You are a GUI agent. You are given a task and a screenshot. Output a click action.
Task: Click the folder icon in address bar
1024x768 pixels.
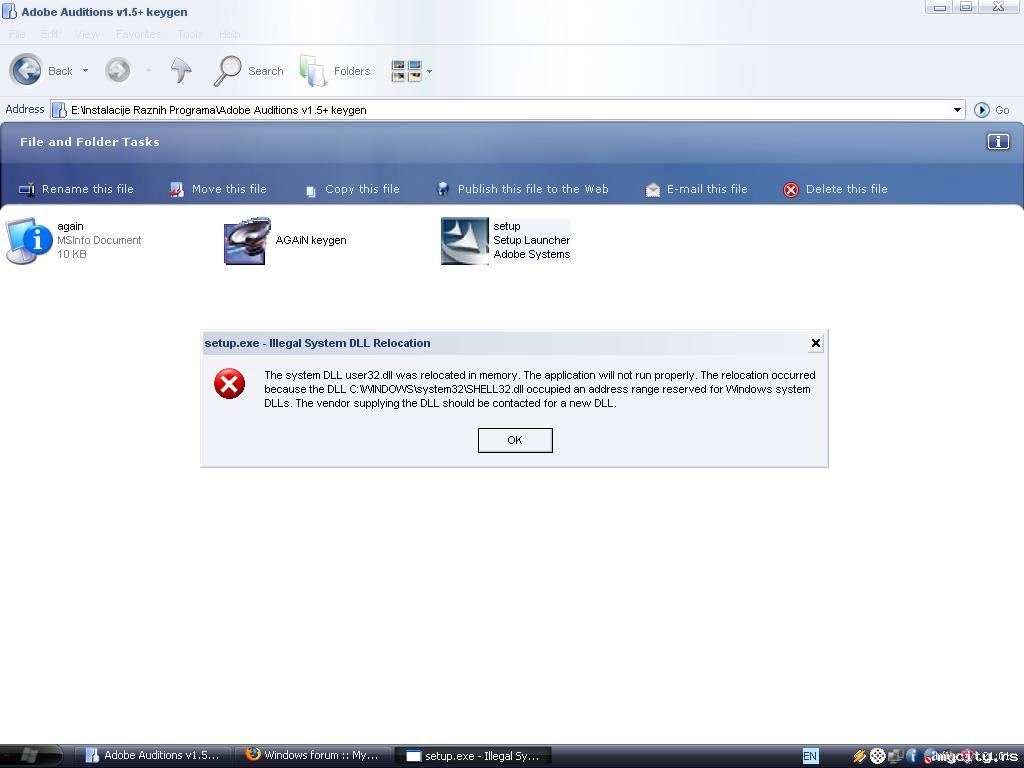click(x=59, y=110)
